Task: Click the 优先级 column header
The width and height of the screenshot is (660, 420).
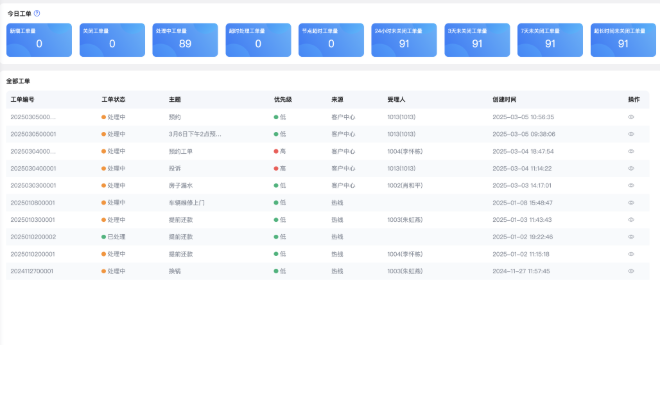Action: coord(283,100)
